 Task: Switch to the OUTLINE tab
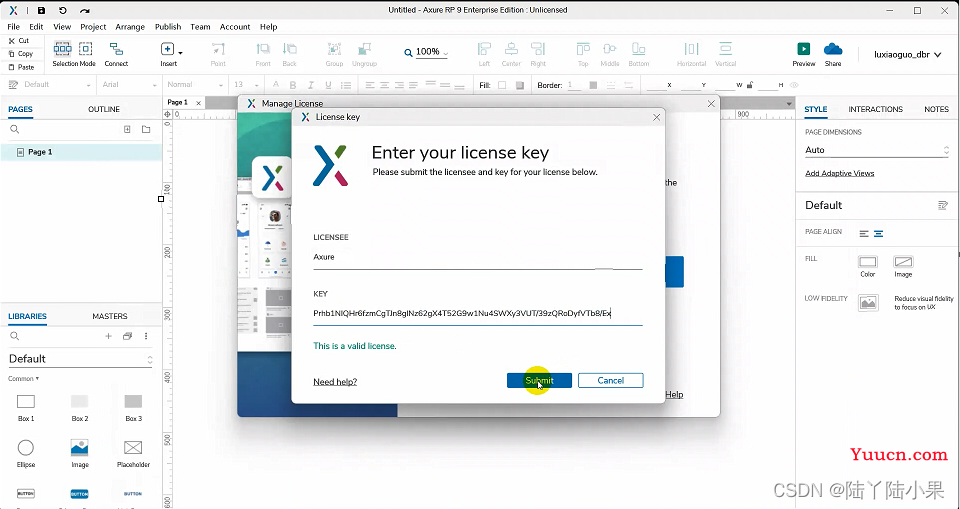(x=103, y=109)
